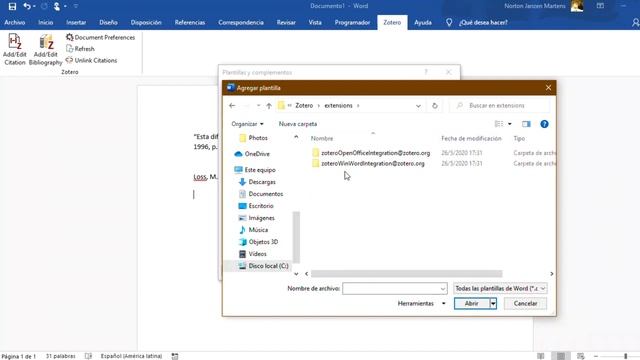Screen dimensions: 640x360
Task: Switch to the Vista ribbon tab
Action: (315, 22)
